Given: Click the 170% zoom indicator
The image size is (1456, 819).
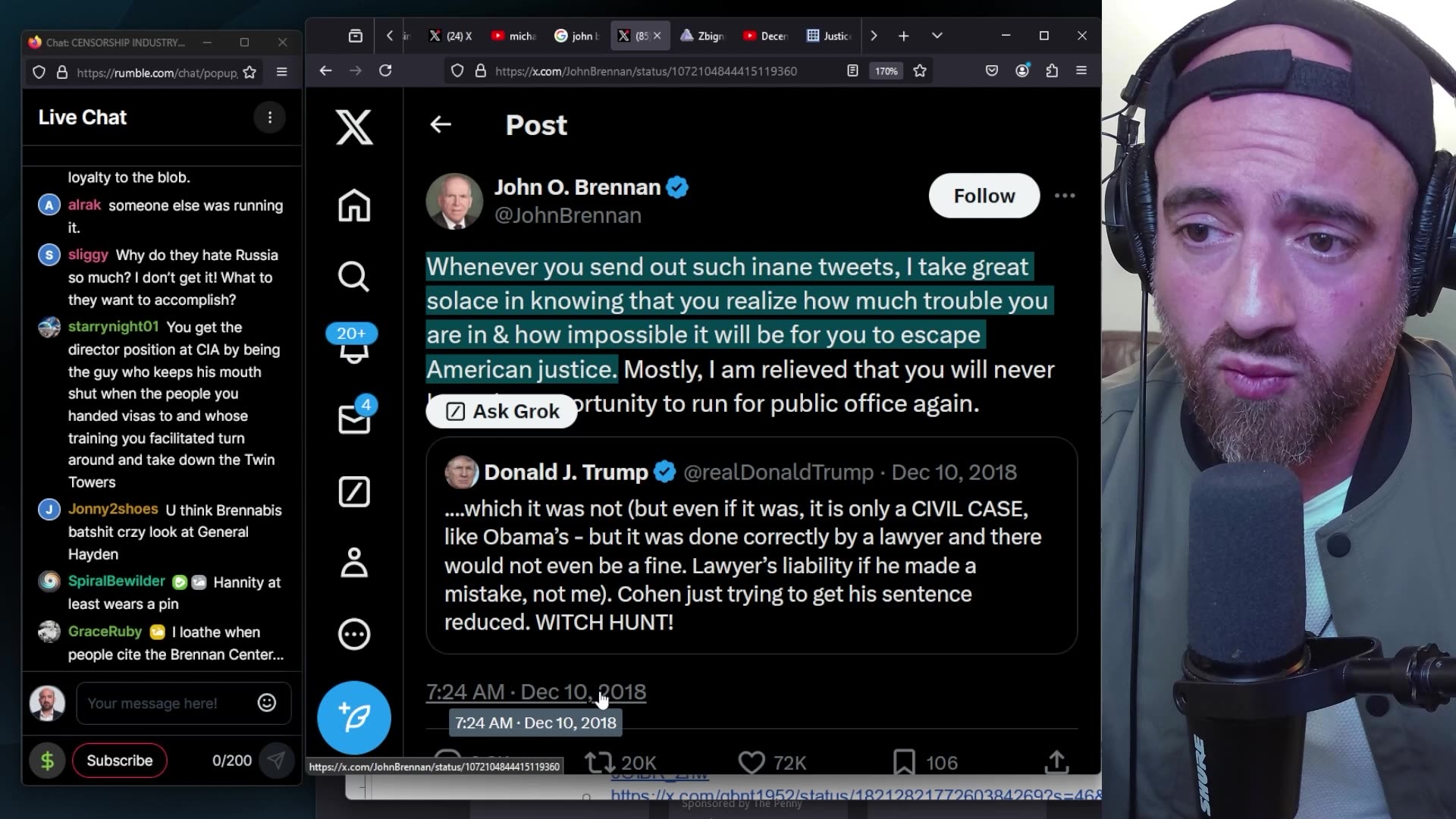Looking at the screenshot, I should click(886, 71).
